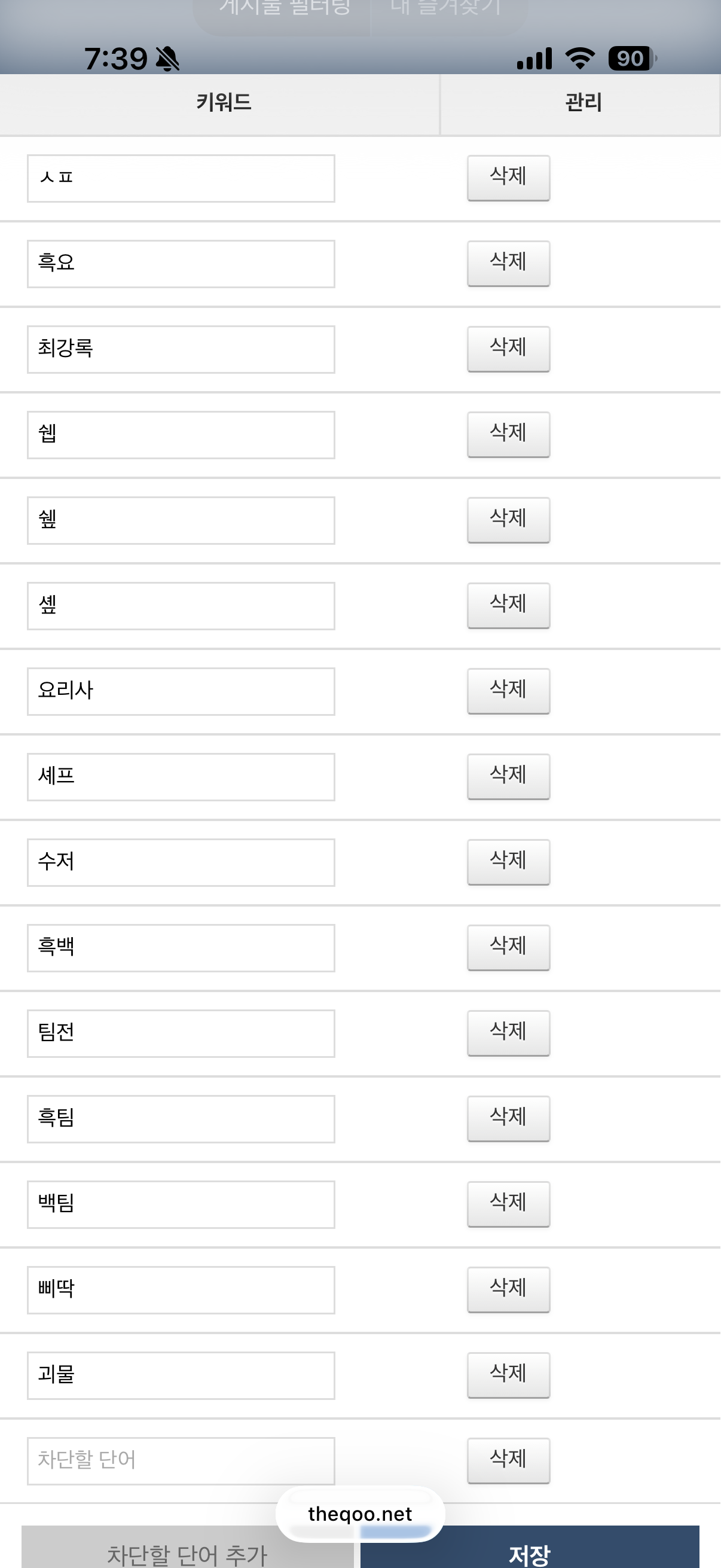Open the theqoo.net address pill
721x1568 pixels.
click(x=360, y=1514)
